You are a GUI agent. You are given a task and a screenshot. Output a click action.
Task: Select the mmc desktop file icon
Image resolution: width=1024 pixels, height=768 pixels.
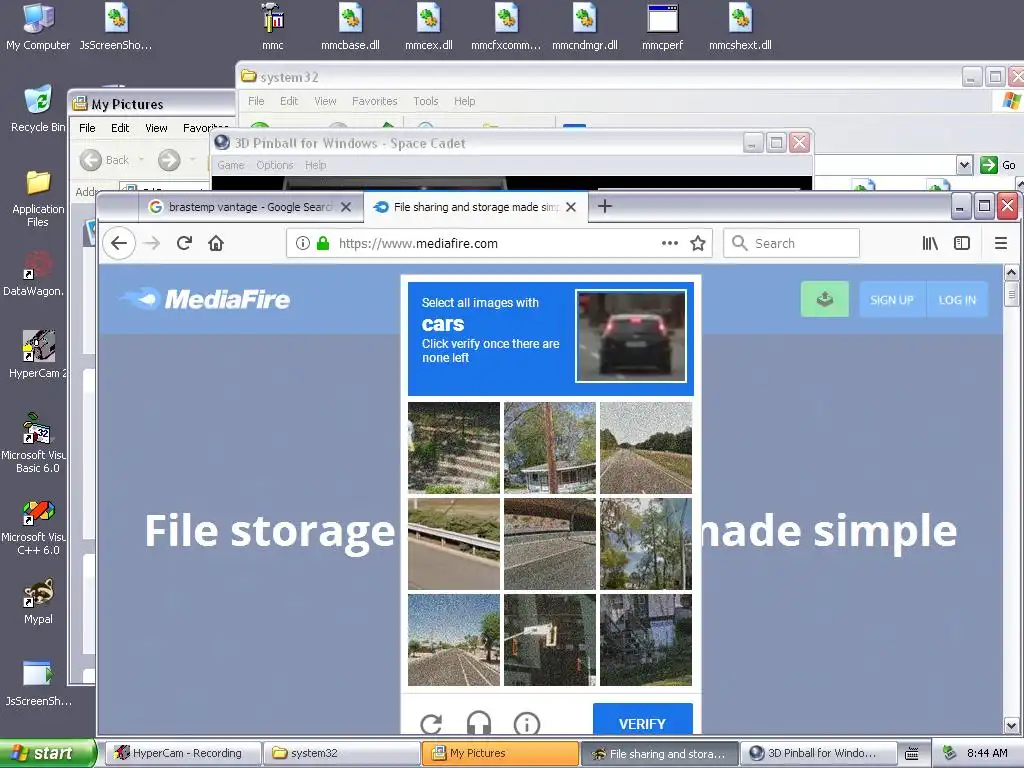[x=273, y=26]
